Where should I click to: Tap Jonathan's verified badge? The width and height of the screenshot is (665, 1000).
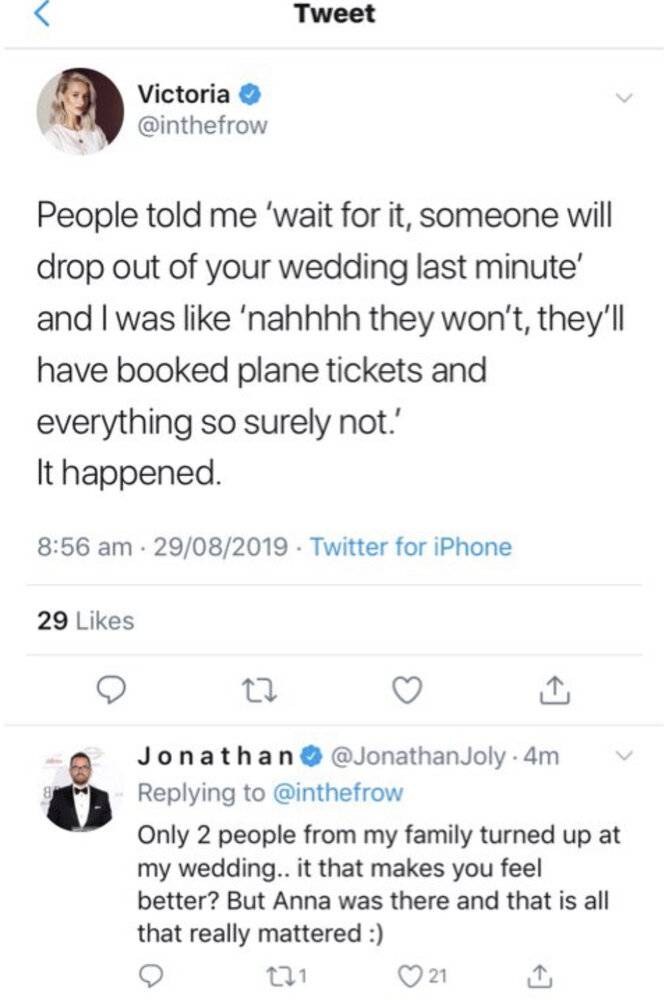pos(312,757)
